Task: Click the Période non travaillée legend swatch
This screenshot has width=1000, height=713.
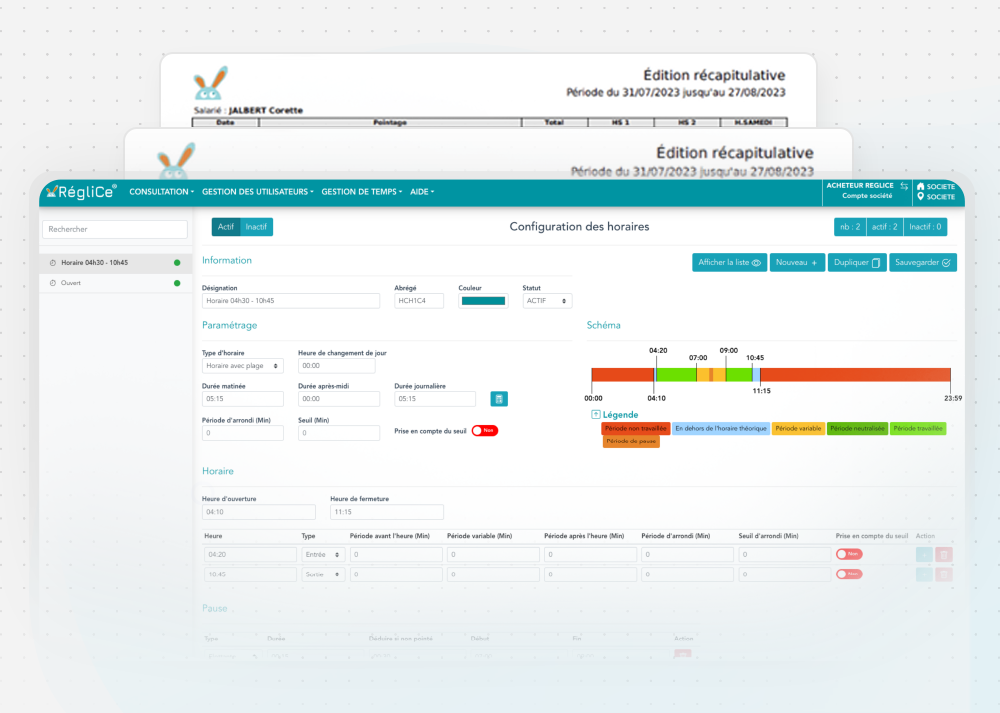Action: tap(635, 429)
